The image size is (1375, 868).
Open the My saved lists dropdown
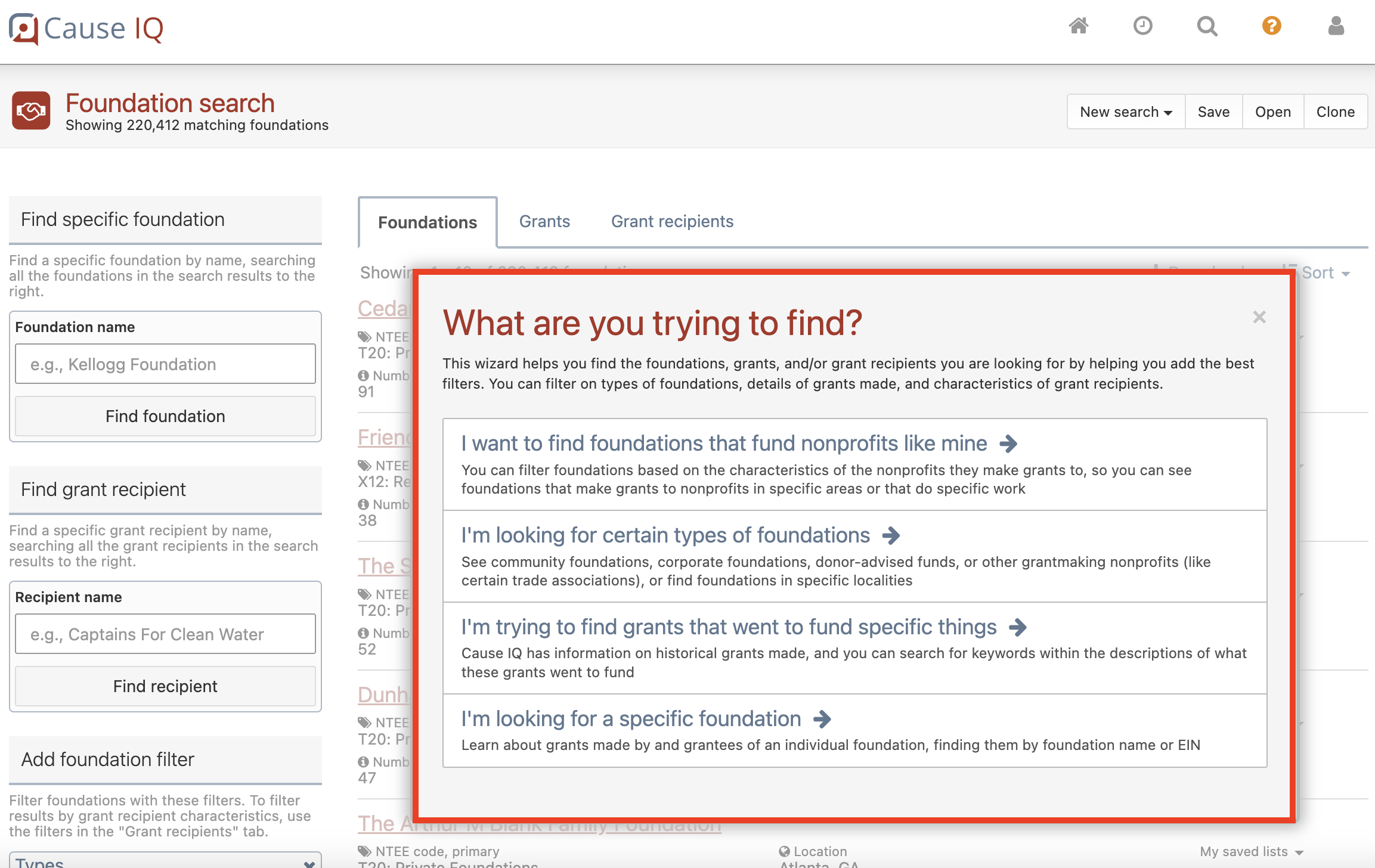[x=1250, y=851]
